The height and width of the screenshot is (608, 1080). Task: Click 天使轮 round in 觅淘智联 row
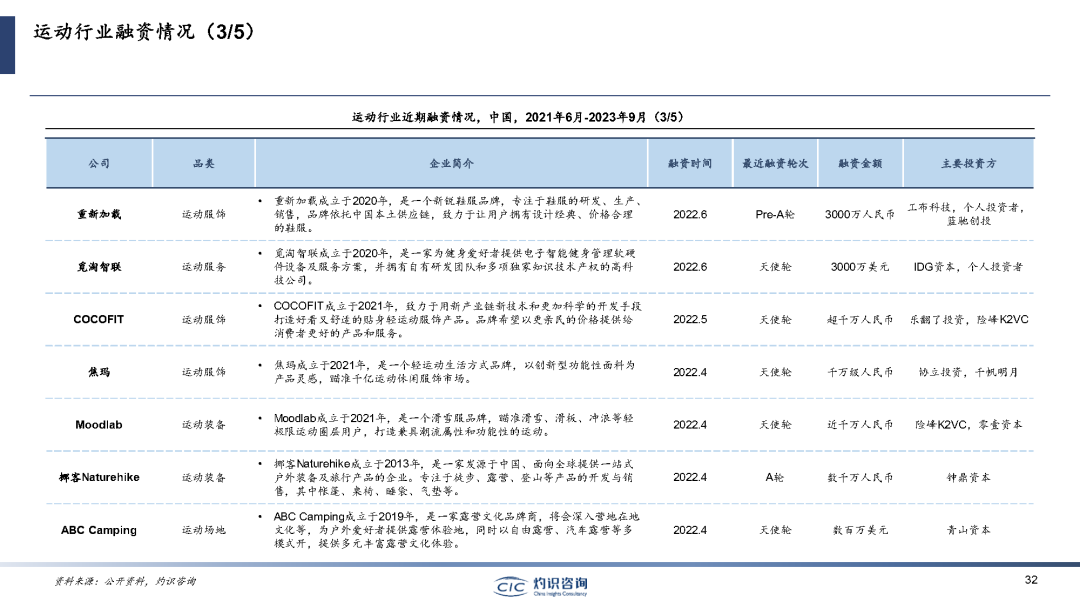(775, 266)
